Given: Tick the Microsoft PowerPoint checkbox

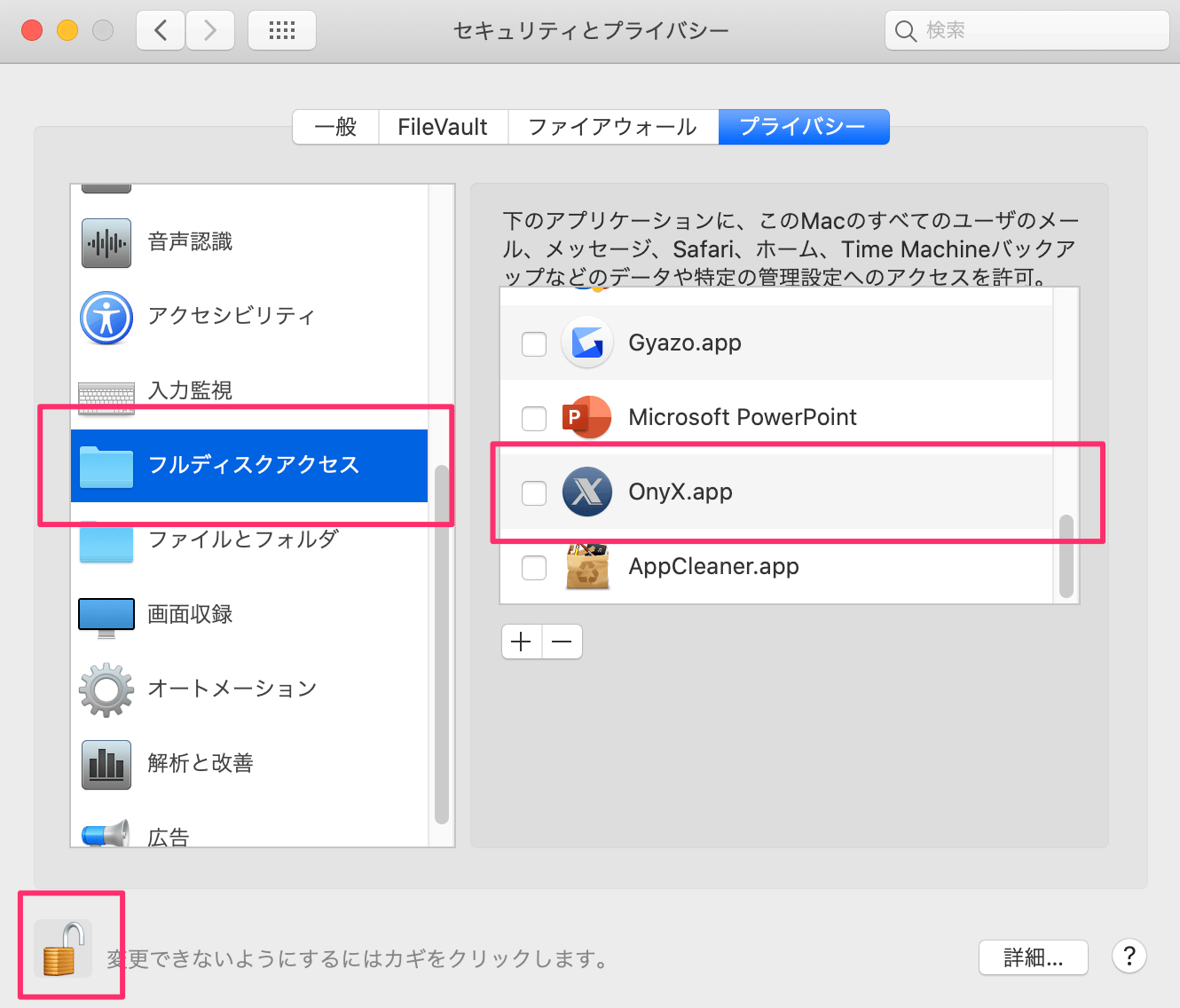Looking at the screenshot, I should [x=534, y=418].
